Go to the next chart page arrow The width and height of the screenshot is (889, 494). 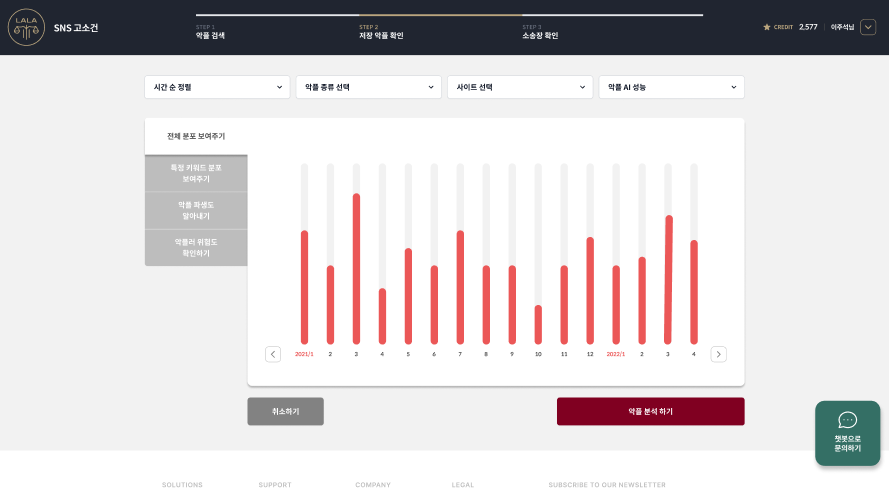coord(718,354)
